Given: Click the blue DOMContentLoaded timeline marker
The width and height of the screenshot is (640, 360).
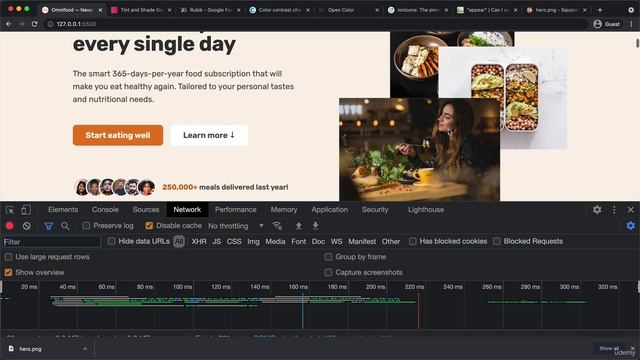Looking at the screenshot, I should (x=302, y=310).
